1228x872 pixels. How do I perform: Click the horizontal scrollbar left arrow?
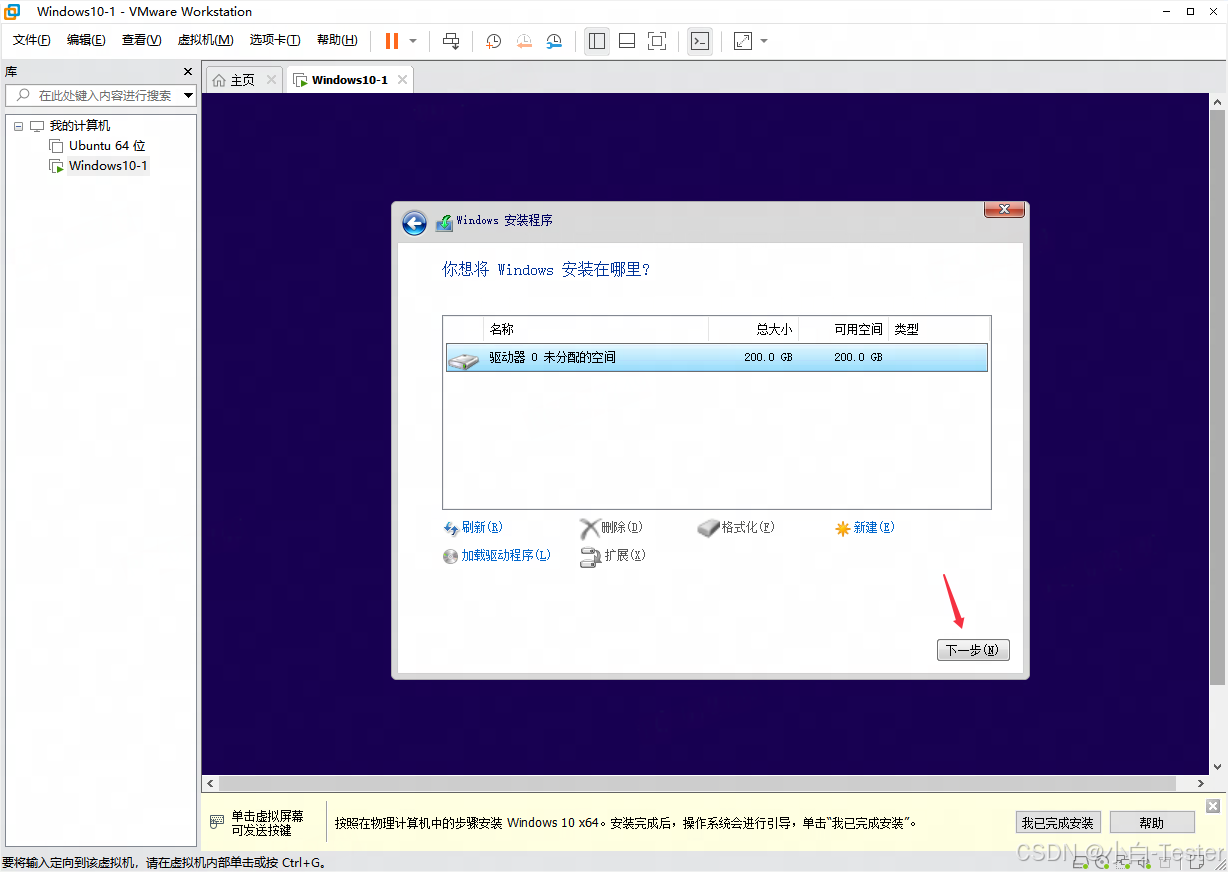[x=210, y=783]
